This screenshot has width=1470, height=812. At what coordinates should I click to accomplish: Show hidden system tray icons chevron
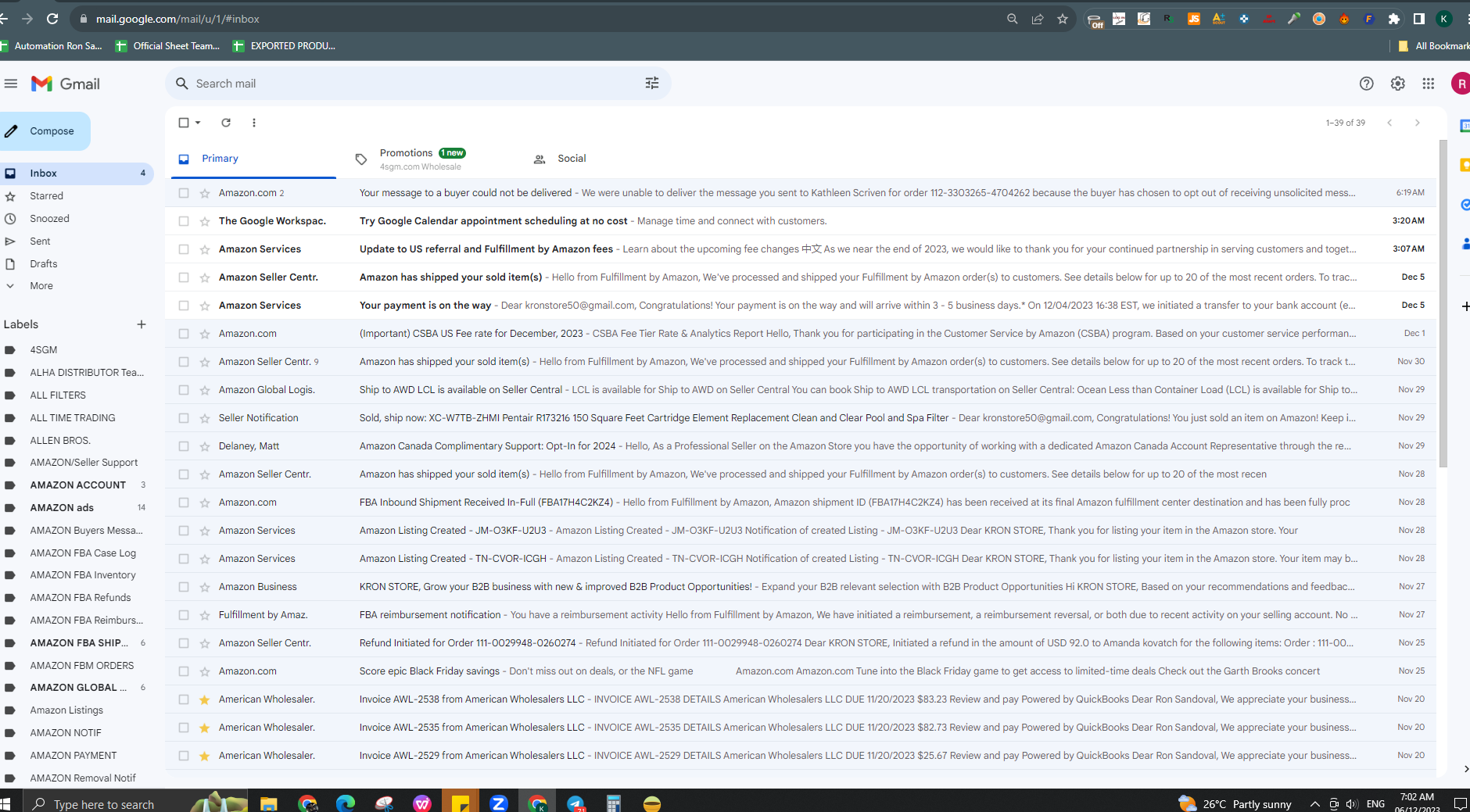1315,803
